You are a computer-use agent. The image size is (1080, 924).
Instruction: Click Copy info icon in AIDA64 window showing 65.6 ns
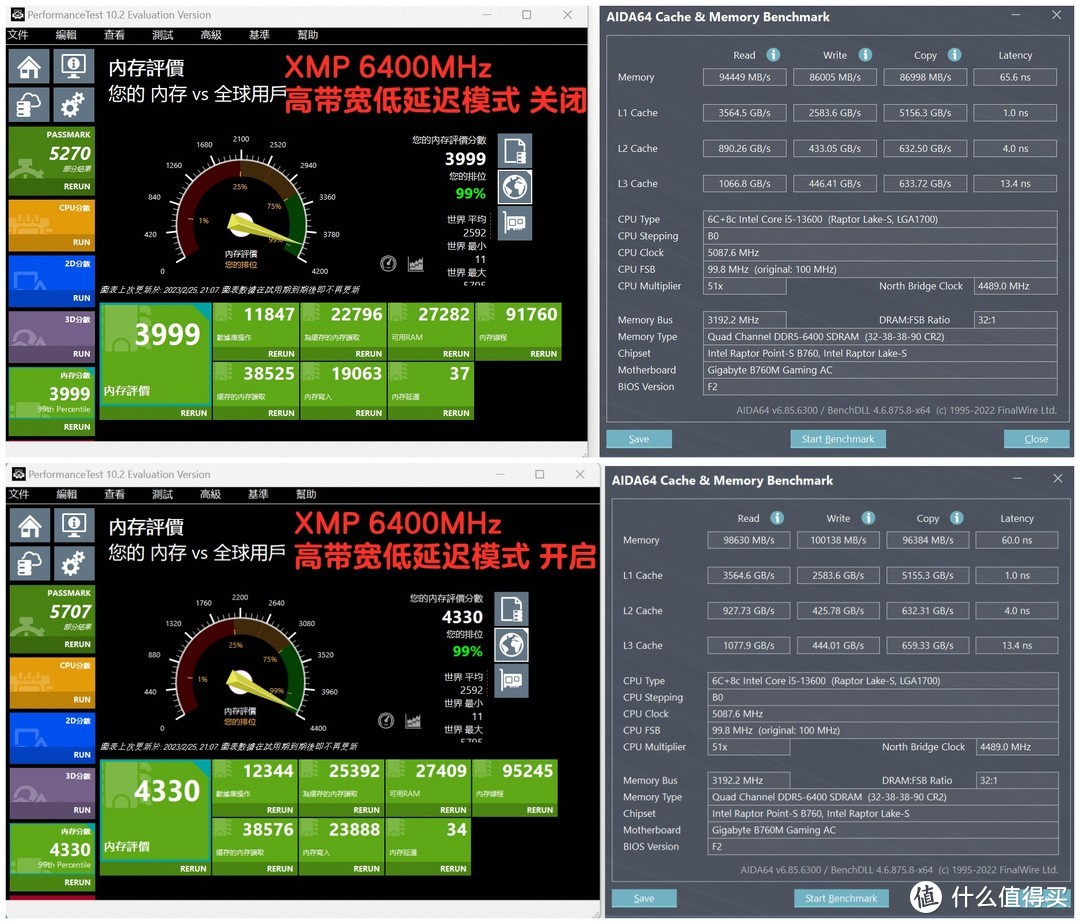click(954, 54)
